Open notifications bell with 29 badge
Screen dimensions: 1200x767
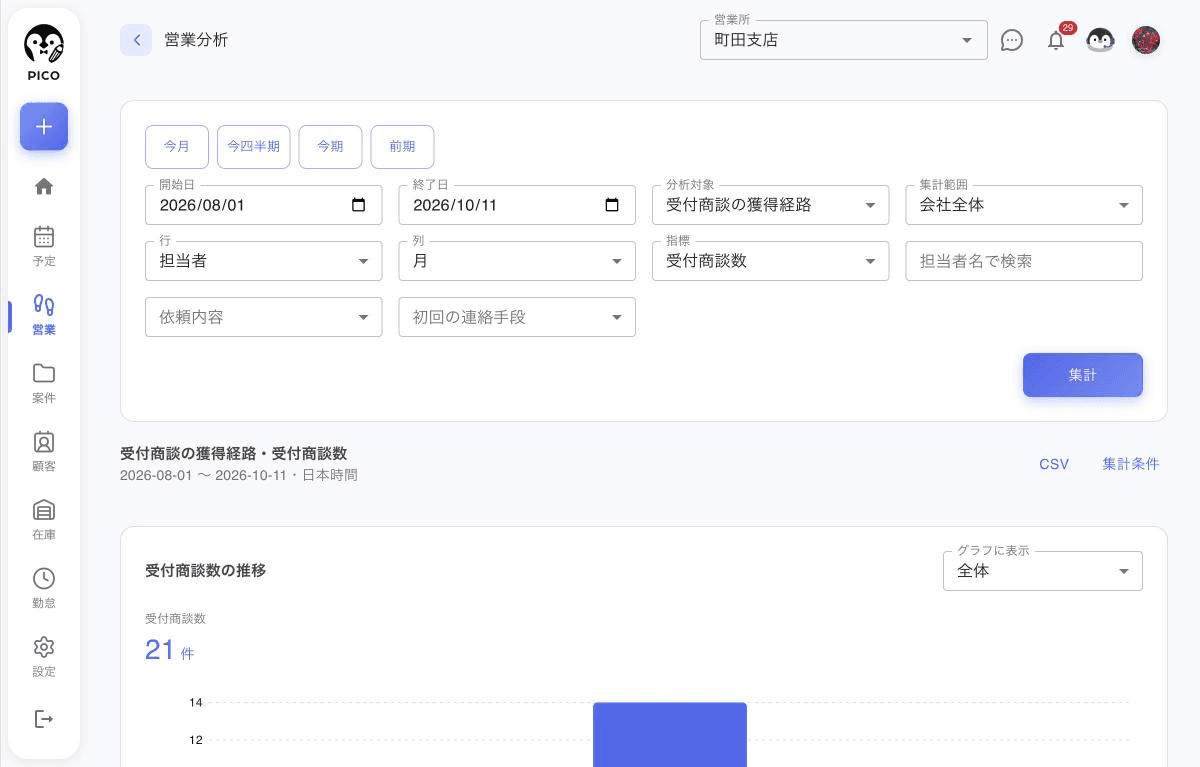(x=1056, y=40)
